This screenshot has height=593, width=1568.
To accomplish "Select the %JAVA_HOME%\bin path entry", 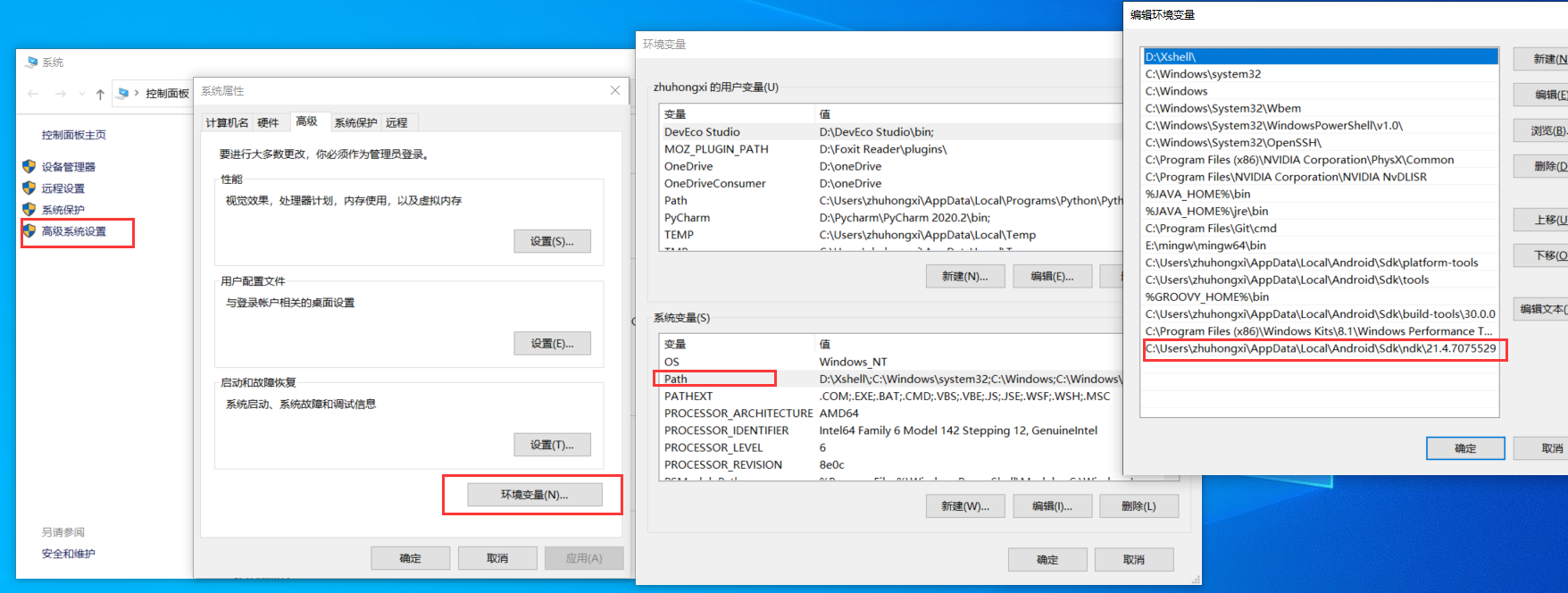I will [1320, 194].
